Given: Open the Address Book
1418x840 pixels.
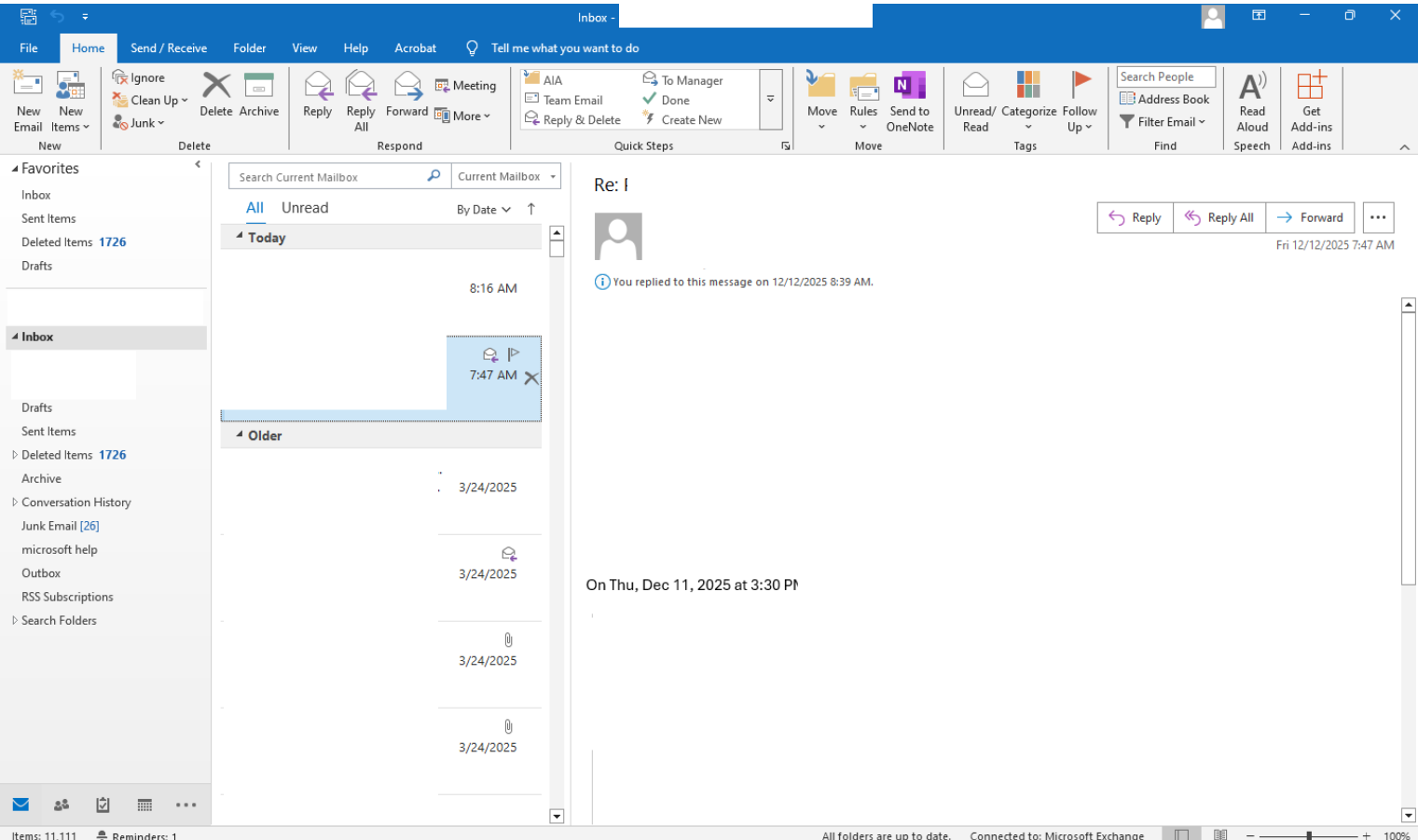Looking at the screenshot, I should point(1164,99).
